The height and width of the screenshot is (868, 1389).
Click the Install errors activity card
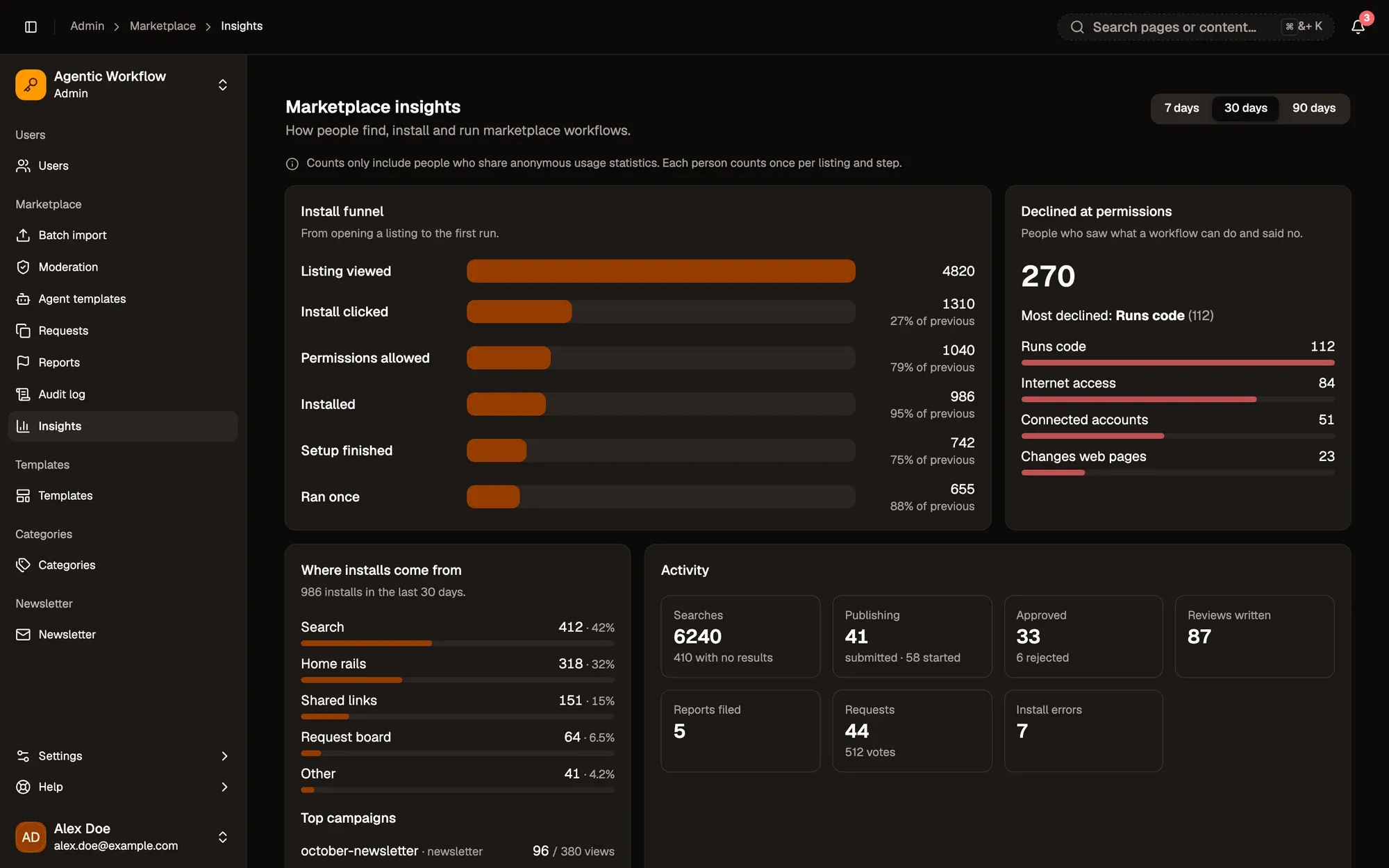click(x=1083, y=731)
